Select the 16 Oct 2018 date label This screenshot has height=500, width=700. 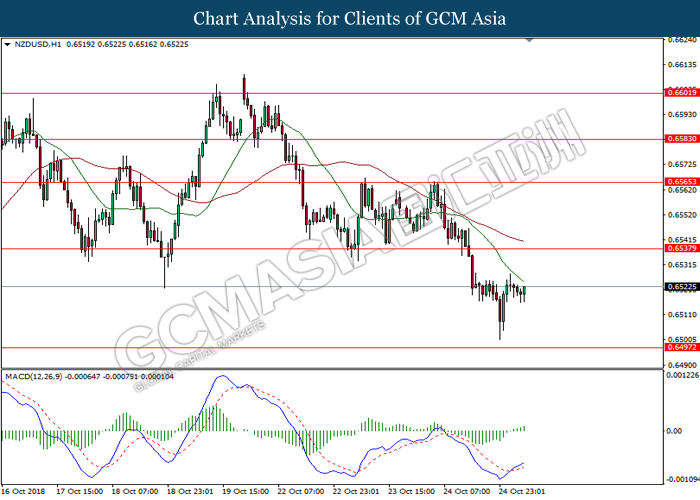pyautogui.click(x=25, y=492)
